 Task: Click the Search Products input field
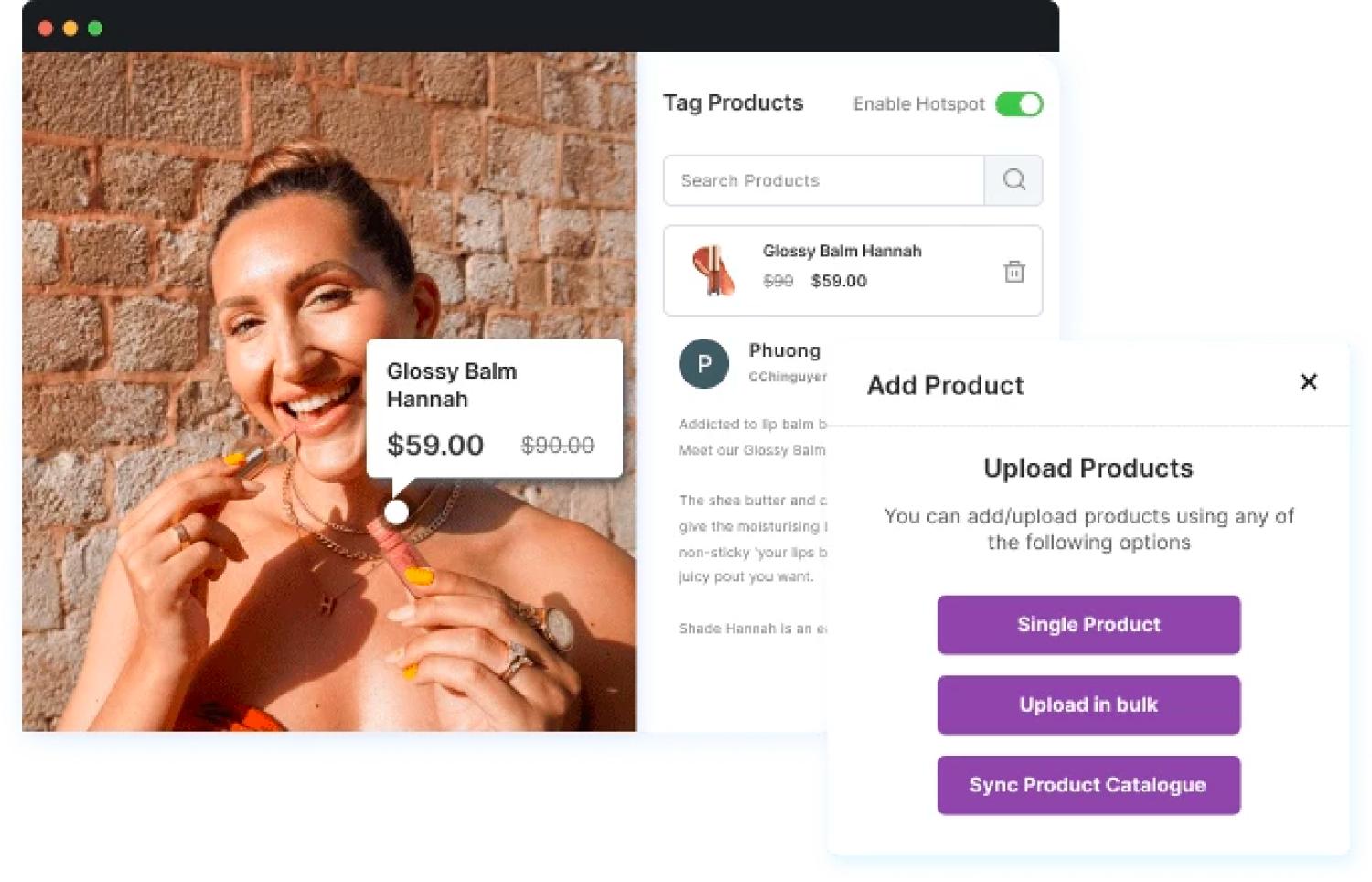(x=823, y=180)
